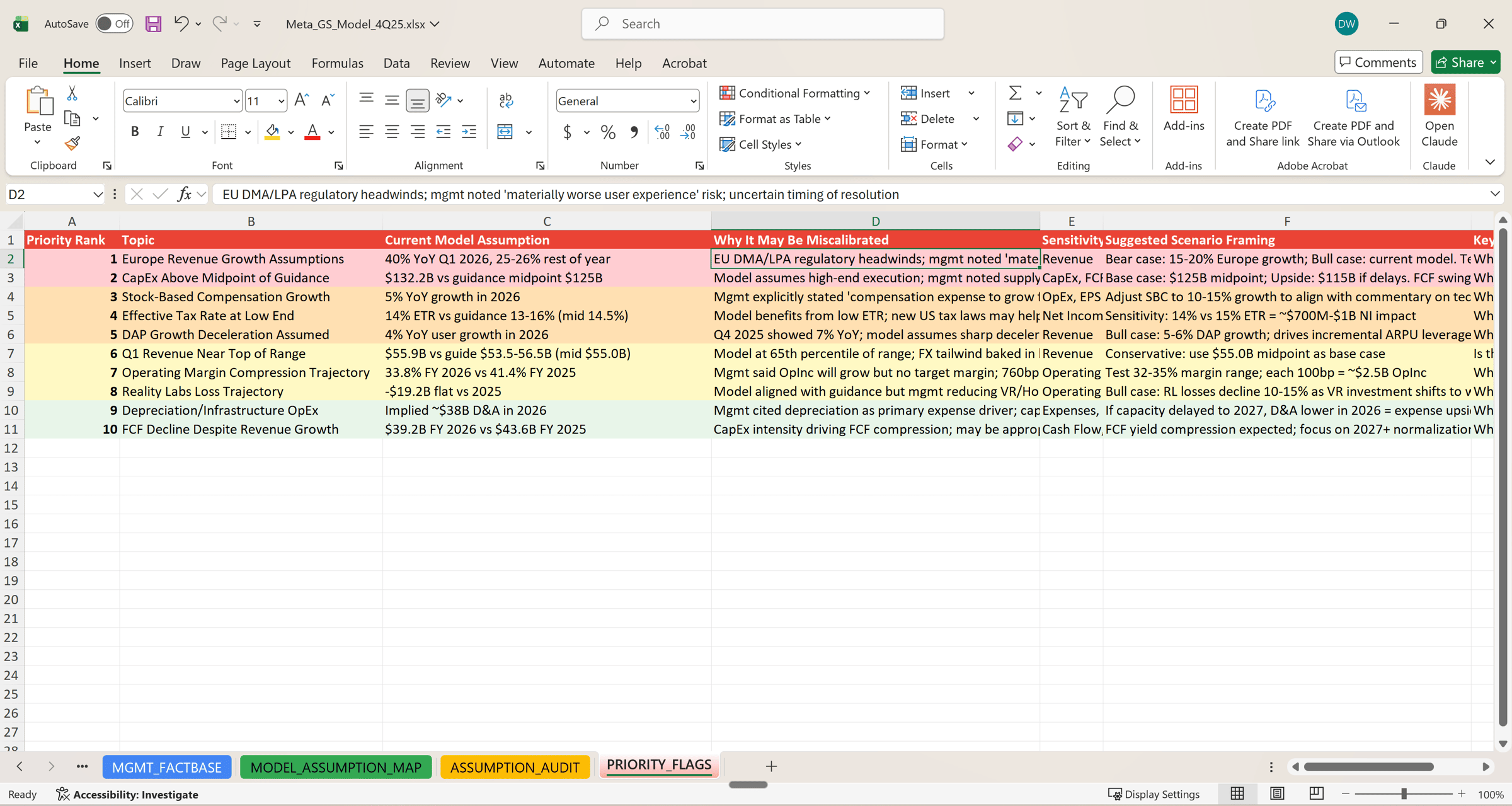1512x806 pixels.
Task: Toggle AutoSave switch
Action: coord(114,24)
